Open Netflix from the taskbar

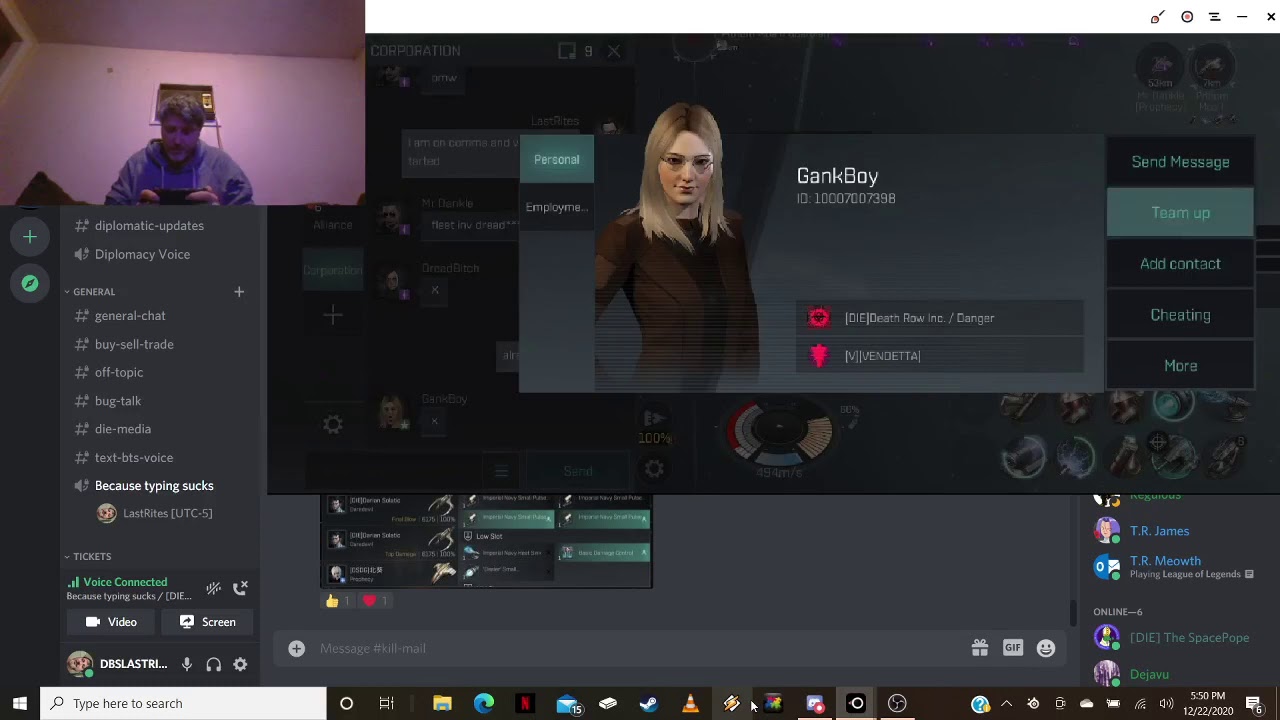coord(524,703)
